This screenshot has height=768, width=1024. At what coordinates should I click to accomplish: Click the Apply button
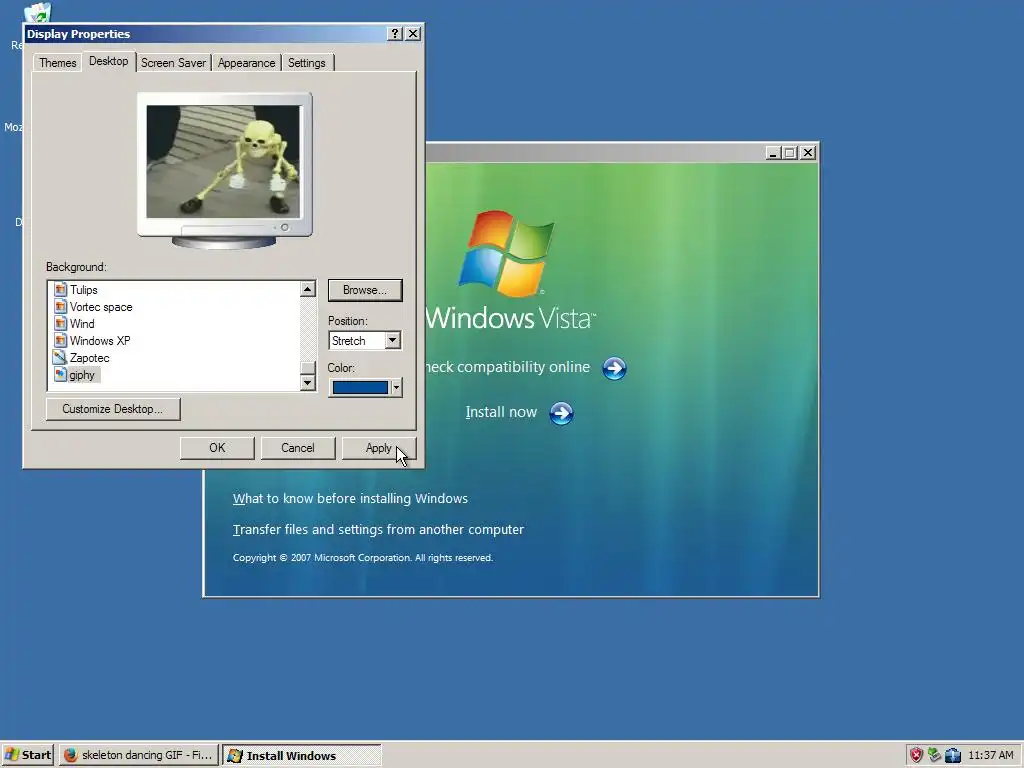[378, 448]
